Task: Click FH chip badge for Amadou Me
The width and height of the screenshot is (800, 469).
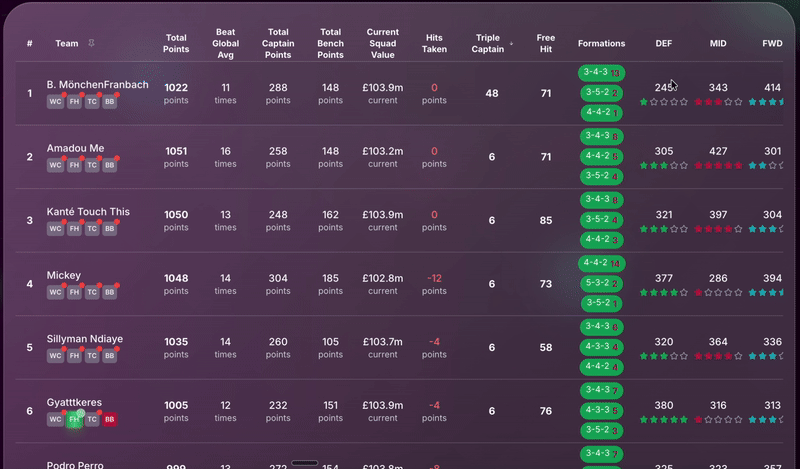Action: click(x=74, y=165)
